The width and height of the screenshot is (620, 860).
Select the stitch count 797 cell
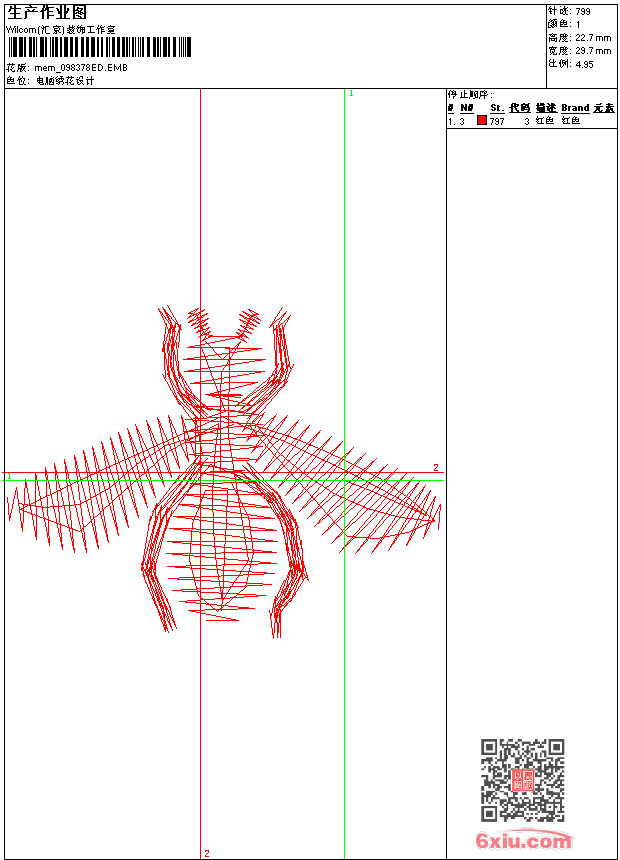[497, 121]
